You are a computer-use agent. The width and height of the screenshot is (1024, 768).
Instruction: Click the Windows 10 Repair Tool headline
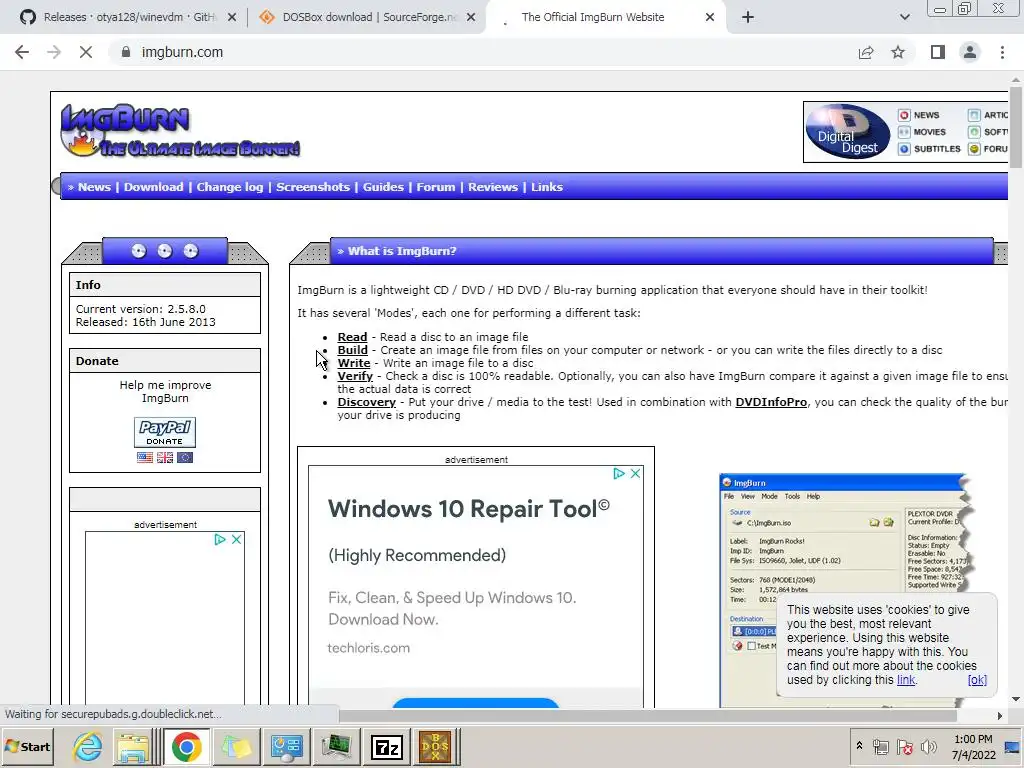point(468,509)
